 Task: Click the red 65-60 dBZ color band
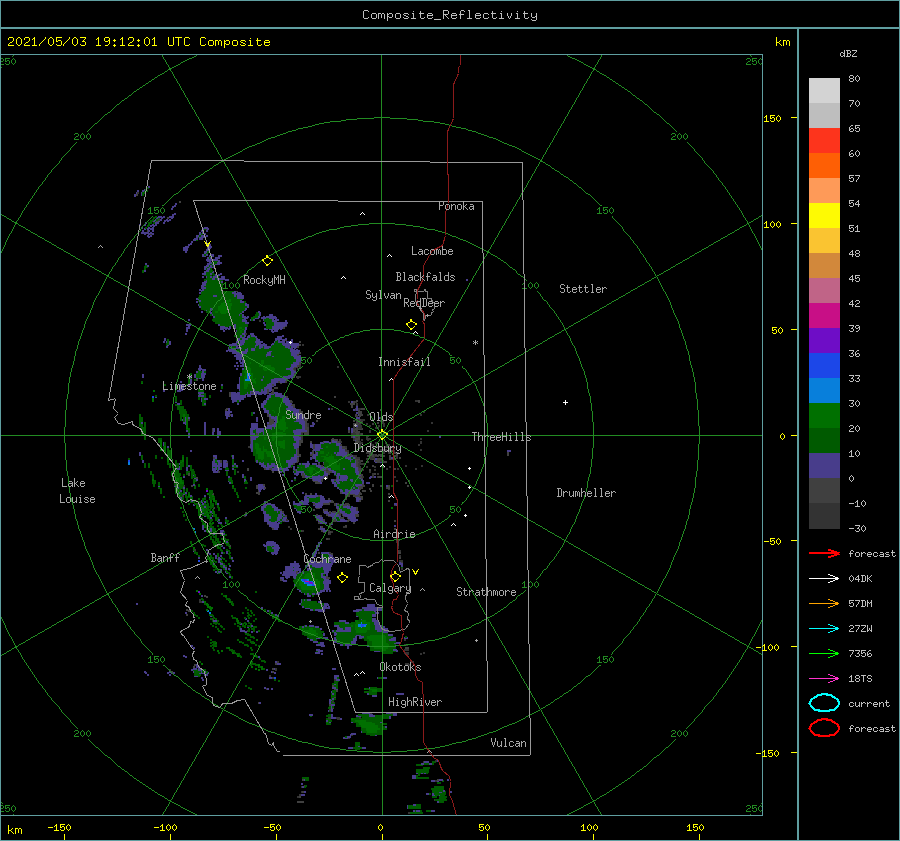(x=824, y=141)
